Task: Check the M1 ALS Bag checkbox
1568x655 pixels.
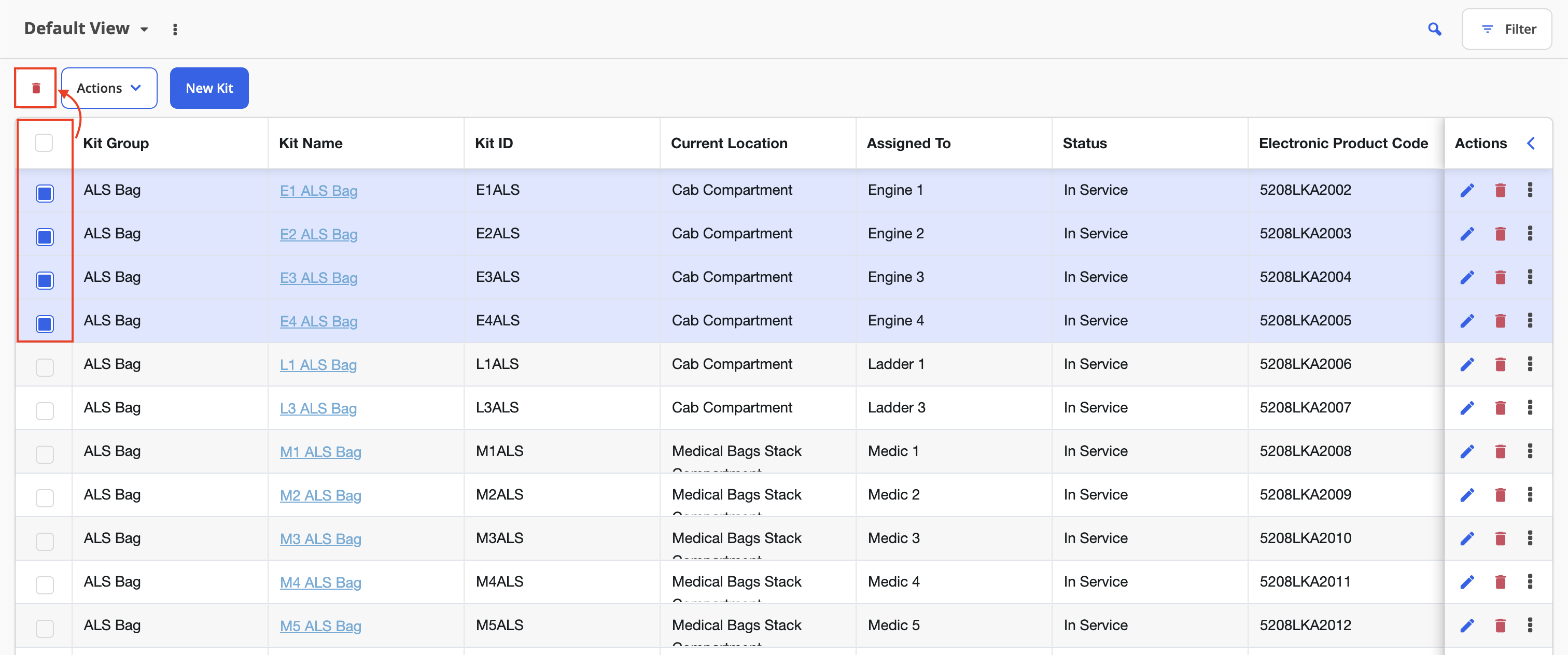Action: coord(45,454)
